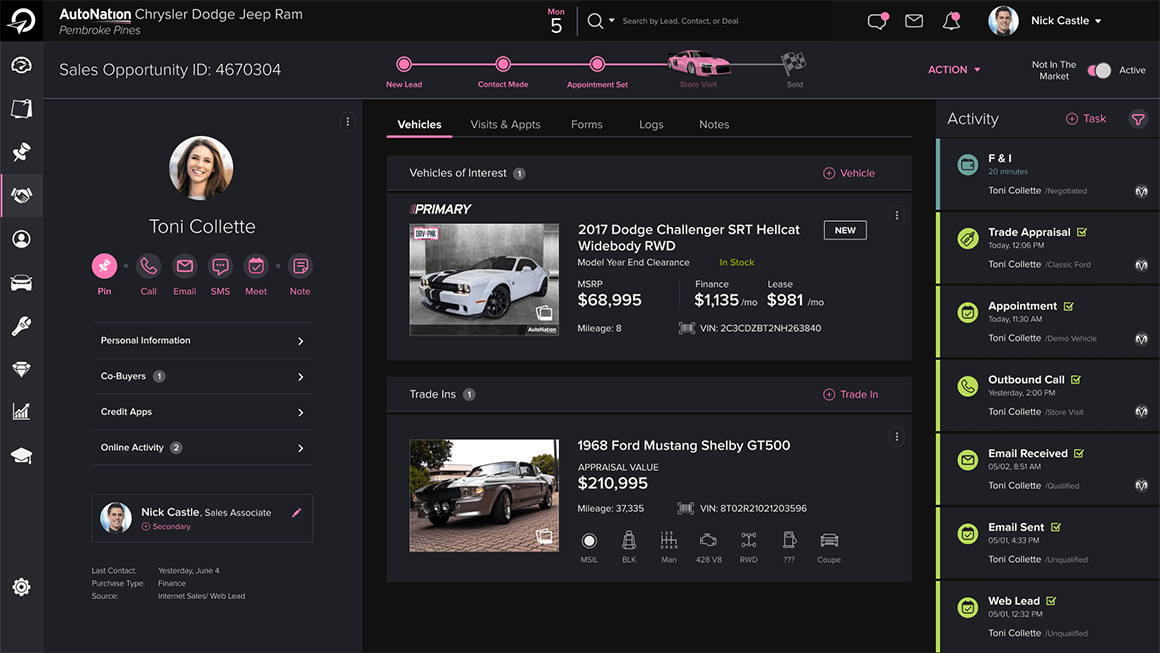Open the service wrench sidebar icon
1160x653 pixels.
[21, 326]
